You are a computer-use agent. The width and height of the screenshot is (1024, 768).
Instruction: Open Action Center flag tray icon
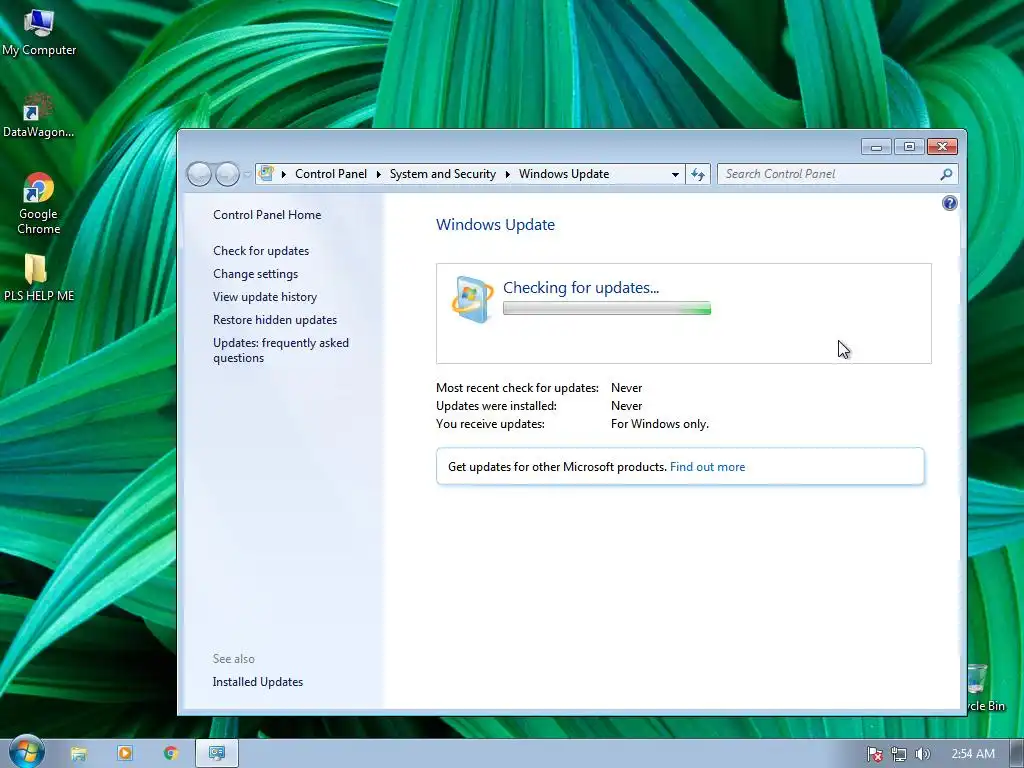coord(874,754)
